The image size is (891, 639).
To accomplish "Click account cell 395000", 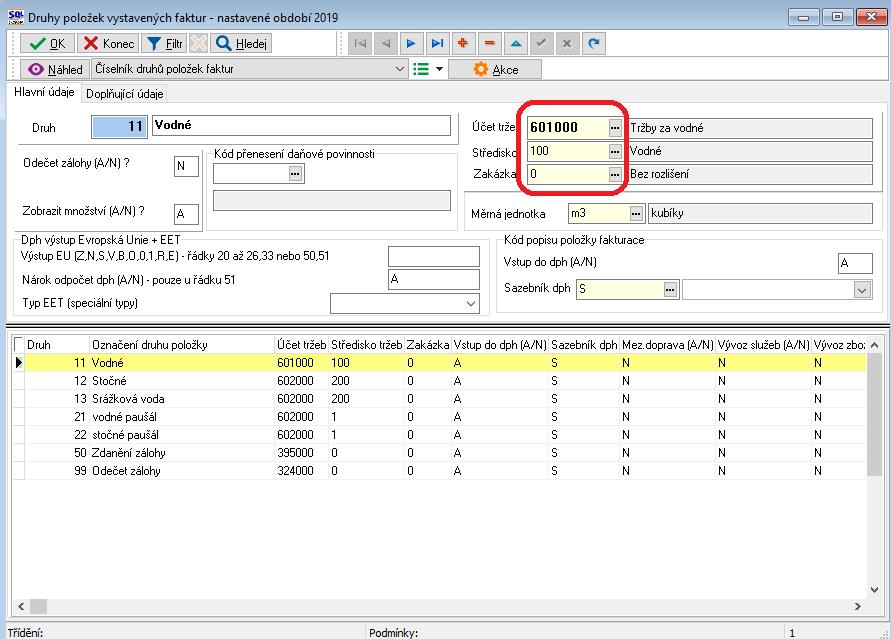I will 301,453.
